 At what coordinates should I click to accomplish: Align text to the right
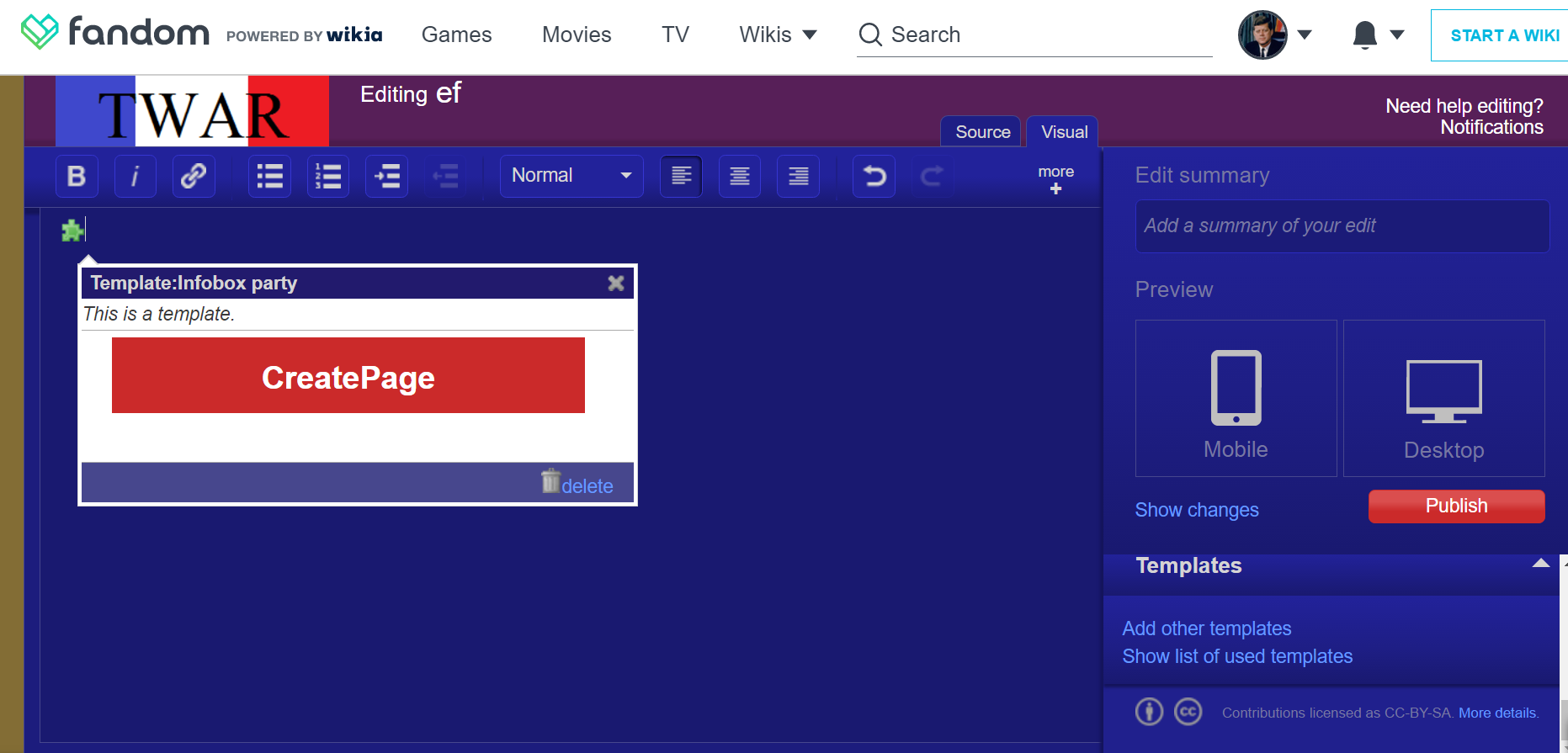(798, 176)
